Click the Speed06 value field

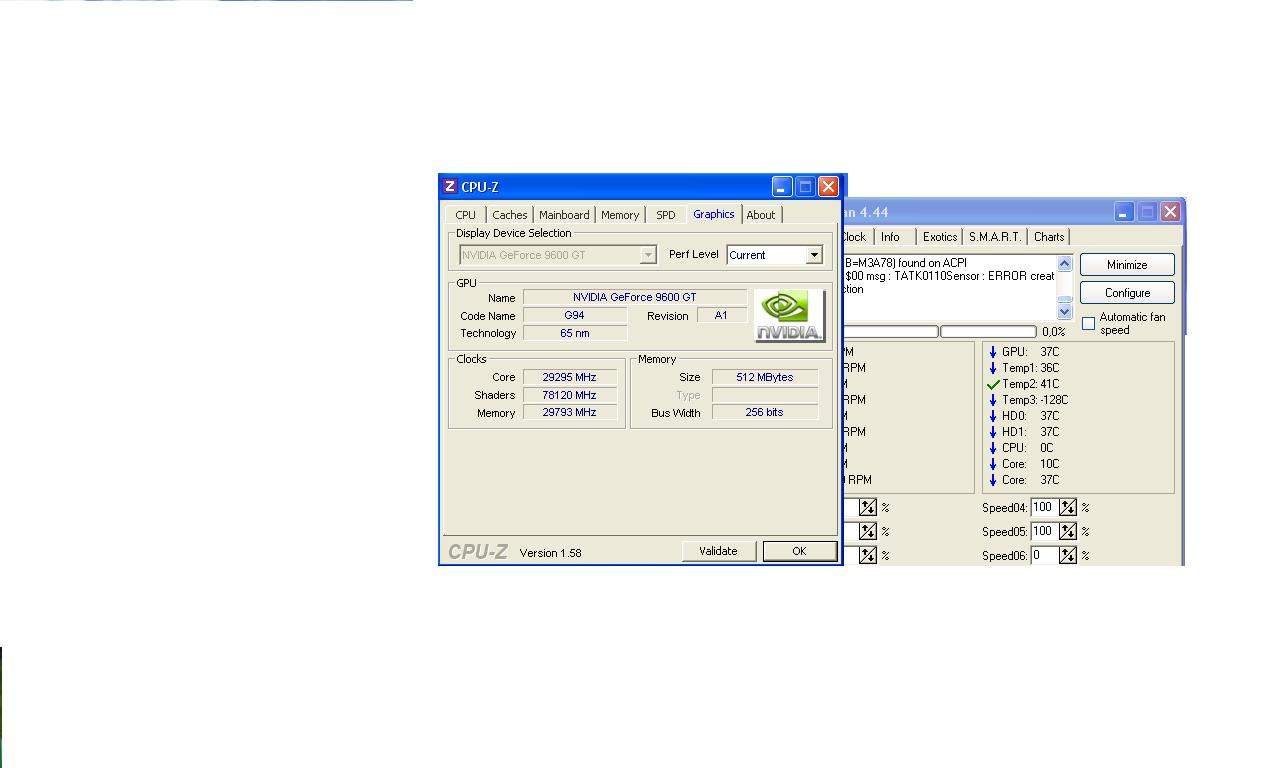pos(1044,555)
